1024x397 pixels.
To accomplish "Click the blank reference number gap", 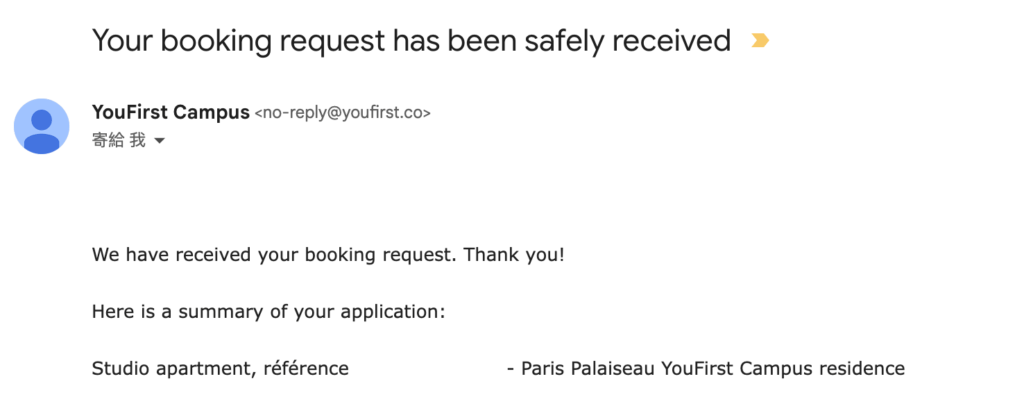I will [428, 369].
